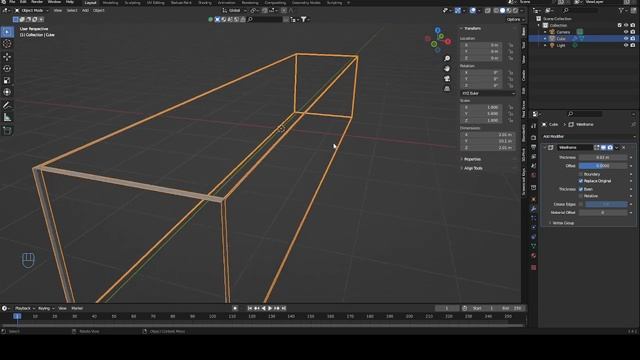Screen dimensions: 640x360
Task: Open modifier extra options chevron
Action: [617, 147]
